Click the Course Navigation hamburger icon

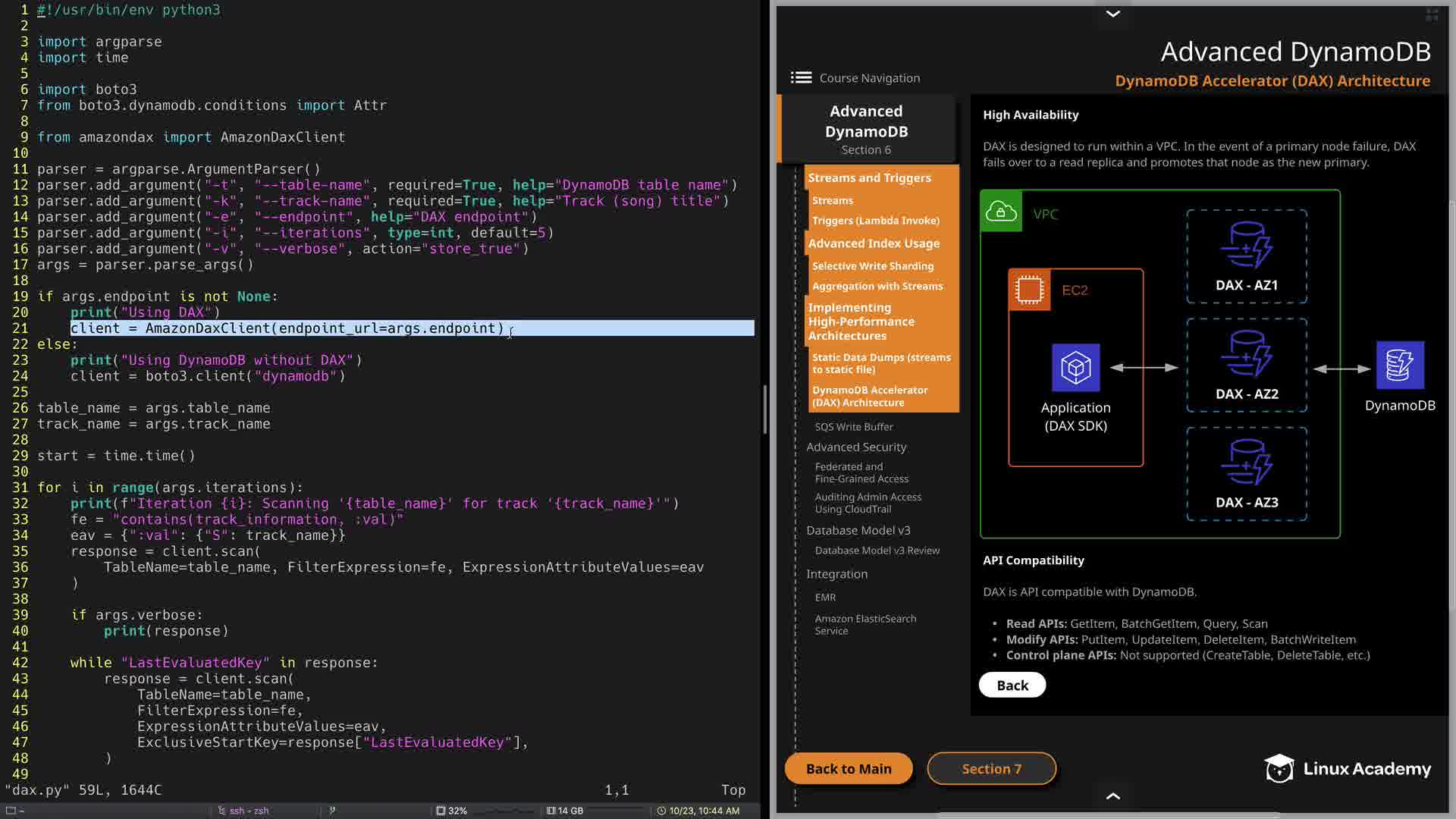[801, 77]
